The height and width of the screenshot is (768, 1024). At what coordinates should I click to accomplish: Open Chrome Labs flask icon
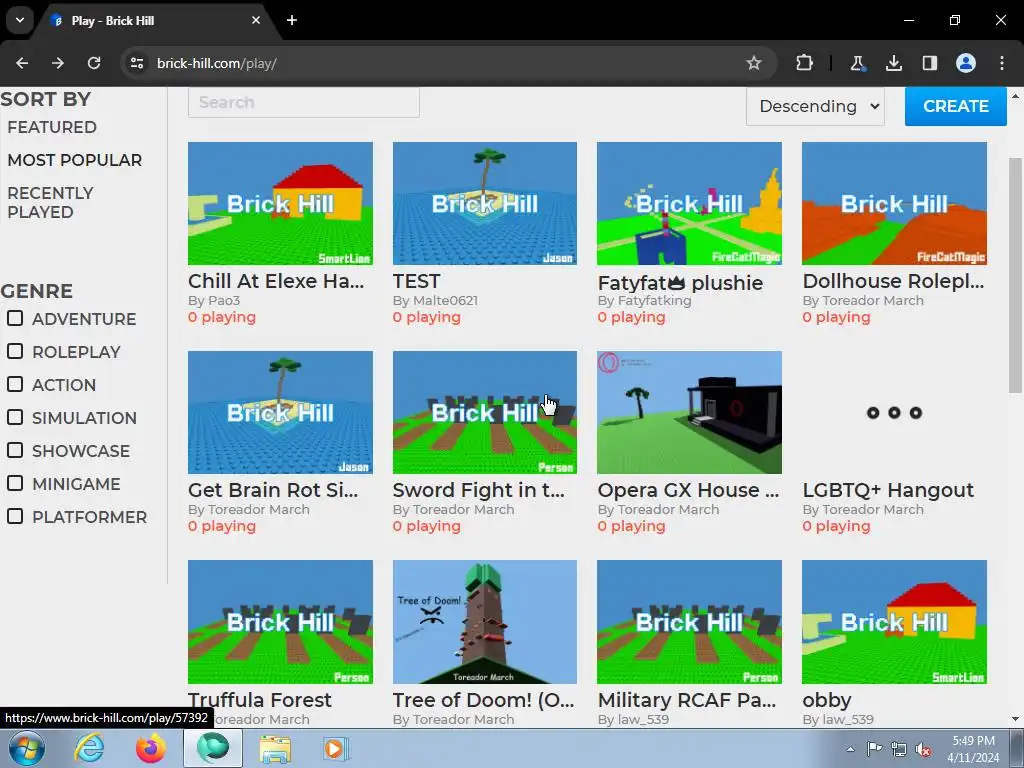click(857, 63)
